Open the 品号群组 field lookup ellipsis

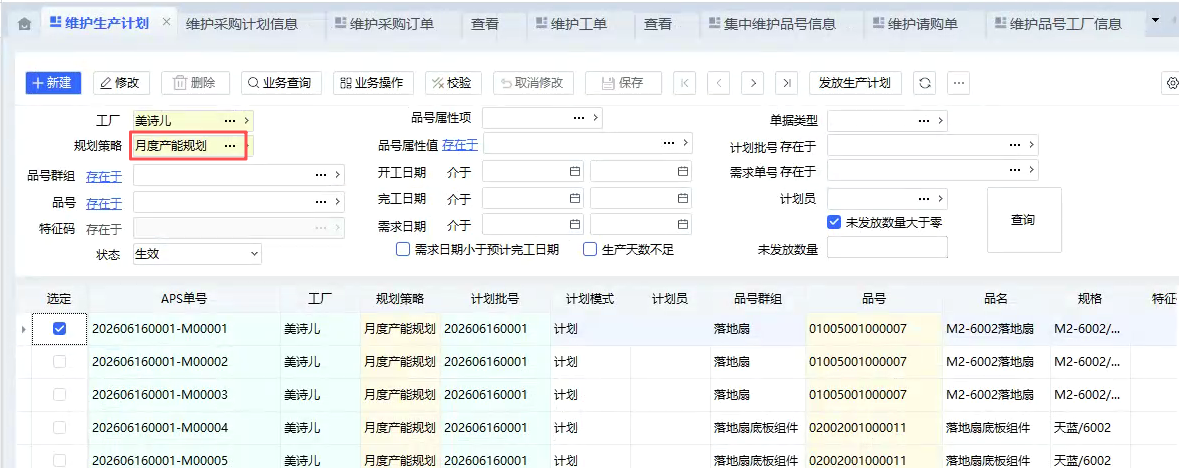tap(321, 175)
